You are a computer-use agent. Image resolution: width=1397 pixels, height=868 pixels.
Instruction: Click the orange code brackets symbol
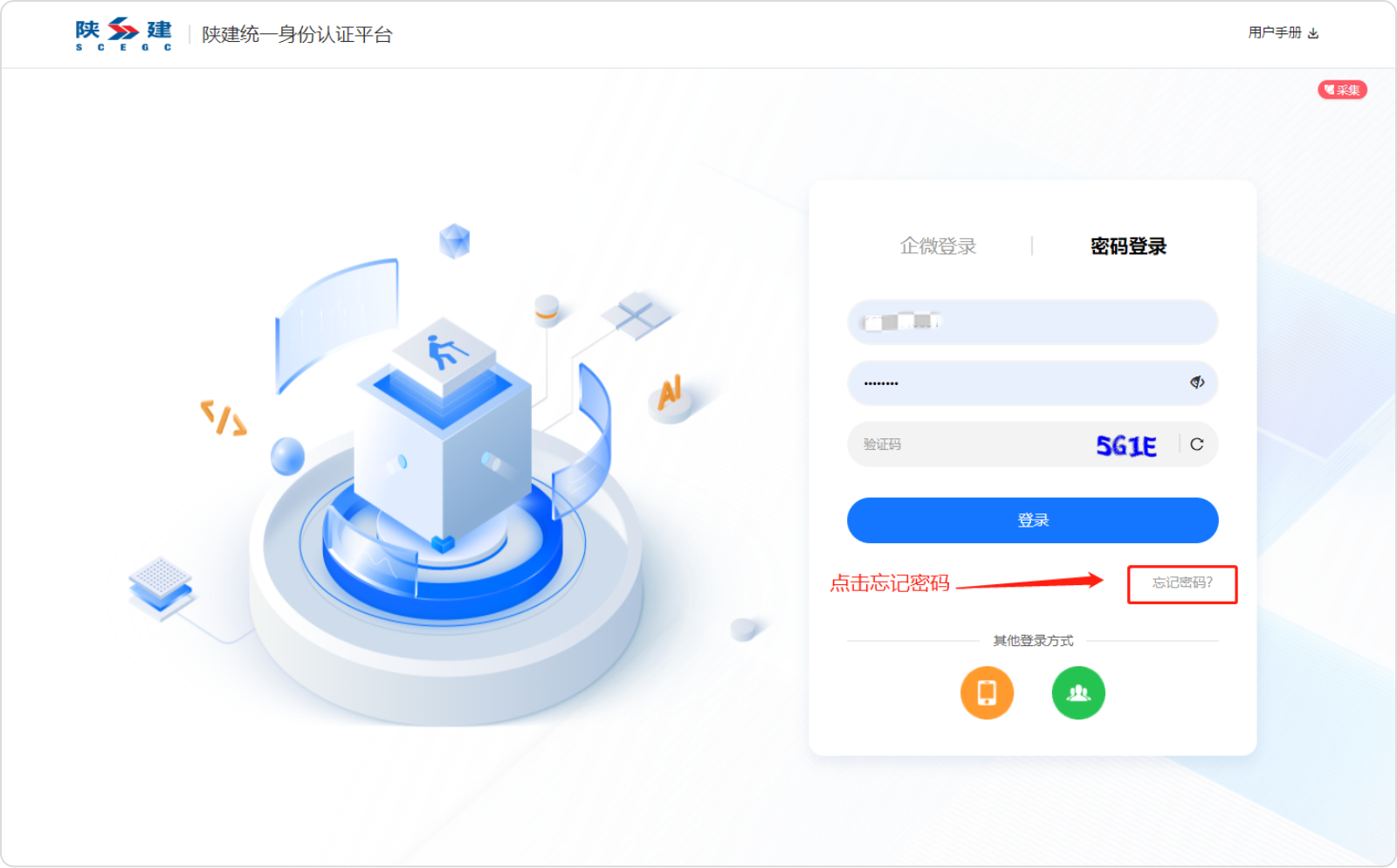pyautogui.click(x=224, y=418)
